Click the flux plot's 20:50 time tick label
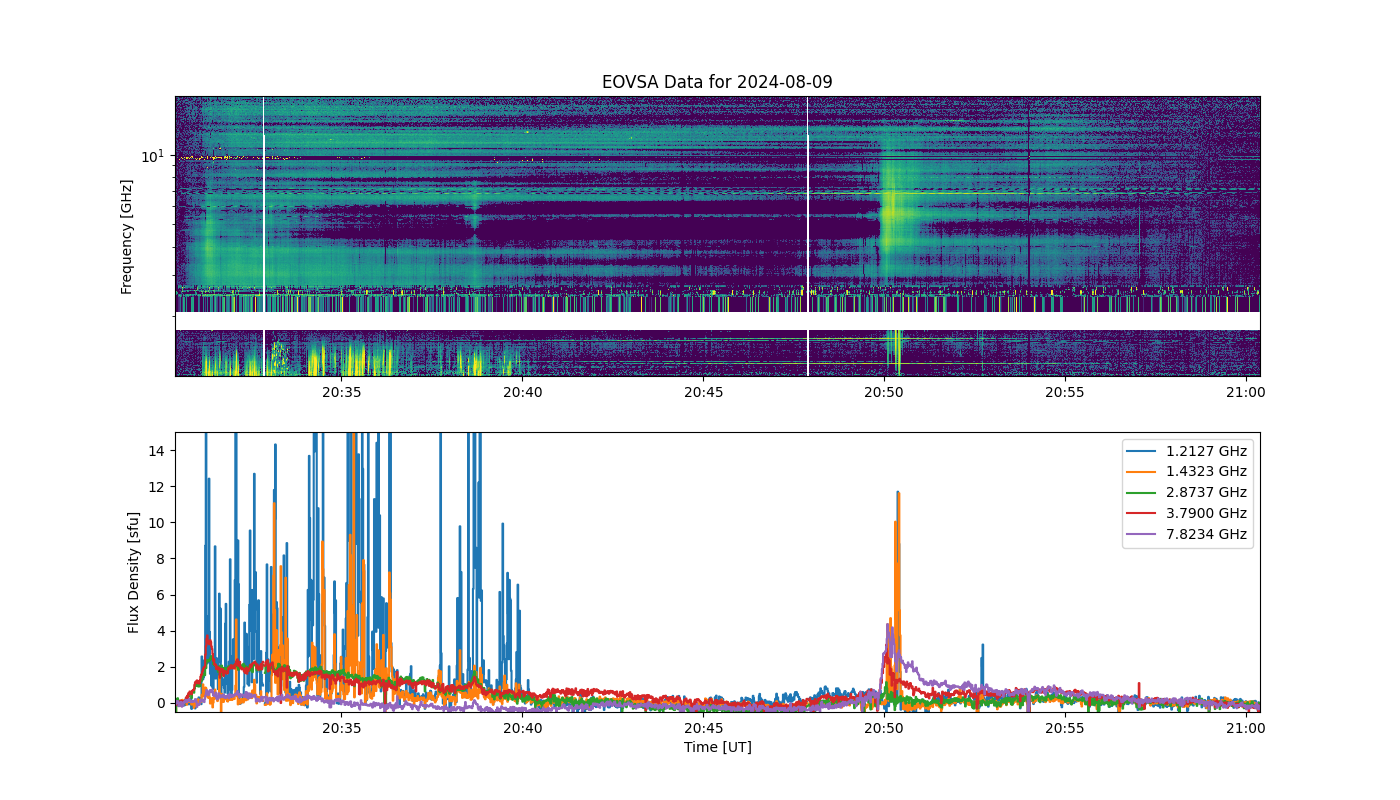This screenshot has height=800, width=1400. pyautogui.click(x=884, y=728)
